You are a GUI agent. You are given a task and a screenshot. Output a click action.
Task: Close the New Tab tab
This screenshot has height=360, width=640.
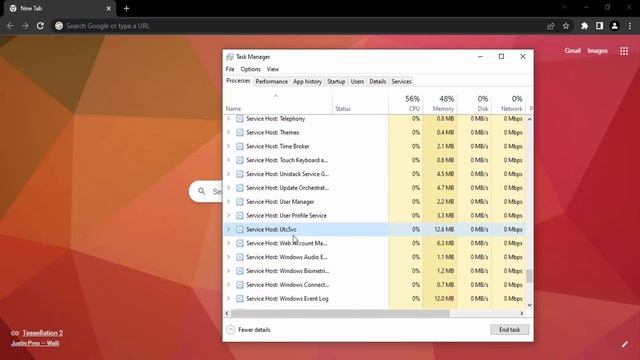tap(109, 8)
